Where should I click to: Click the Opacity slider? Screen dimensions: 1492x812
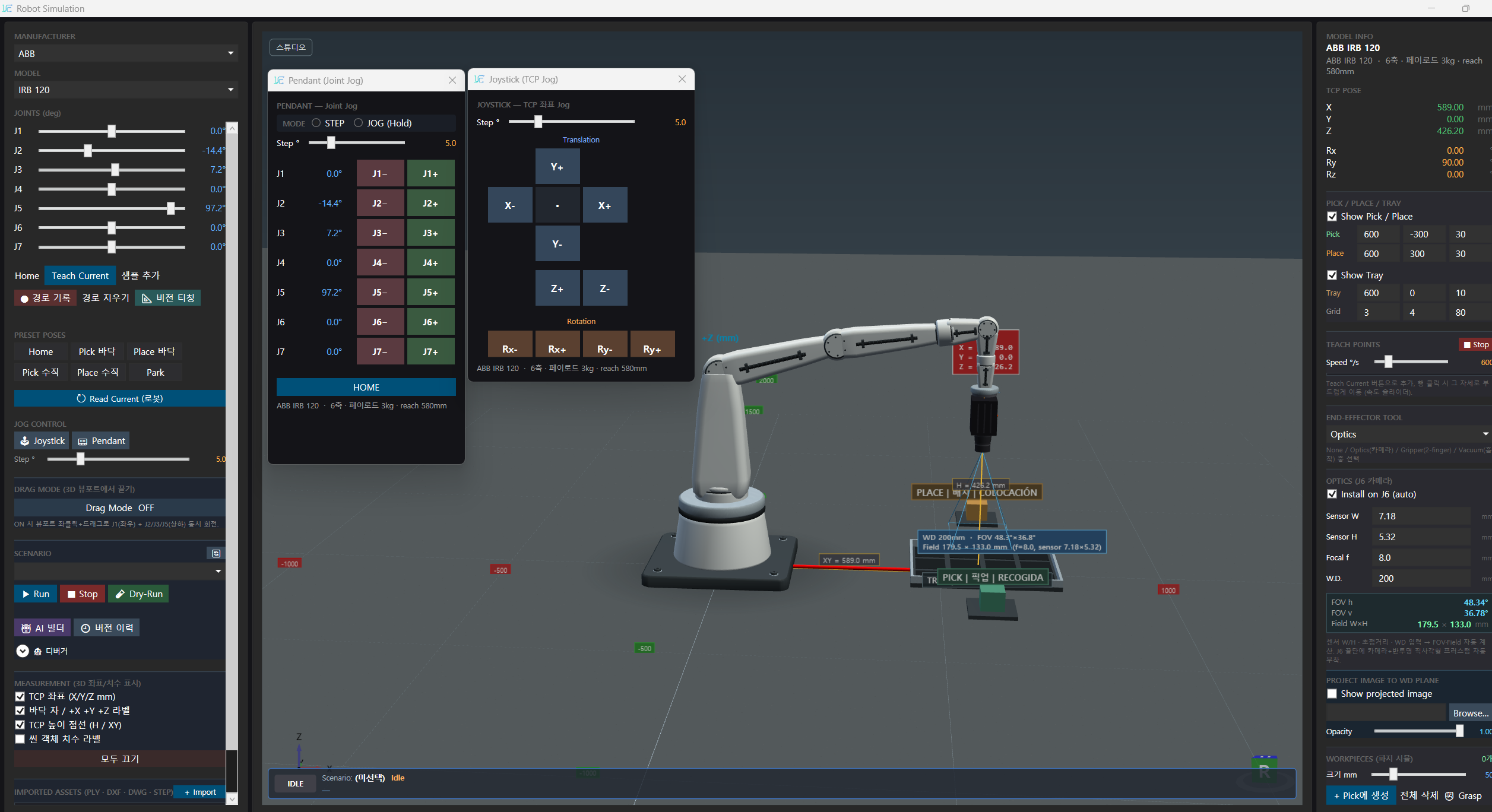tap(1419, 731)
